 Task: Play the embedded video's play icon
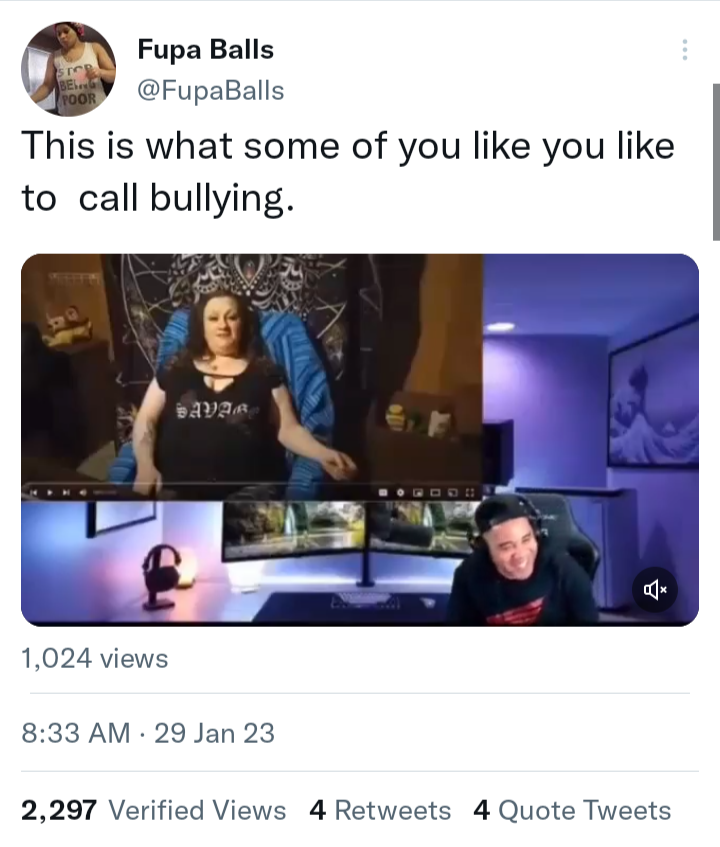coord(50,493)
